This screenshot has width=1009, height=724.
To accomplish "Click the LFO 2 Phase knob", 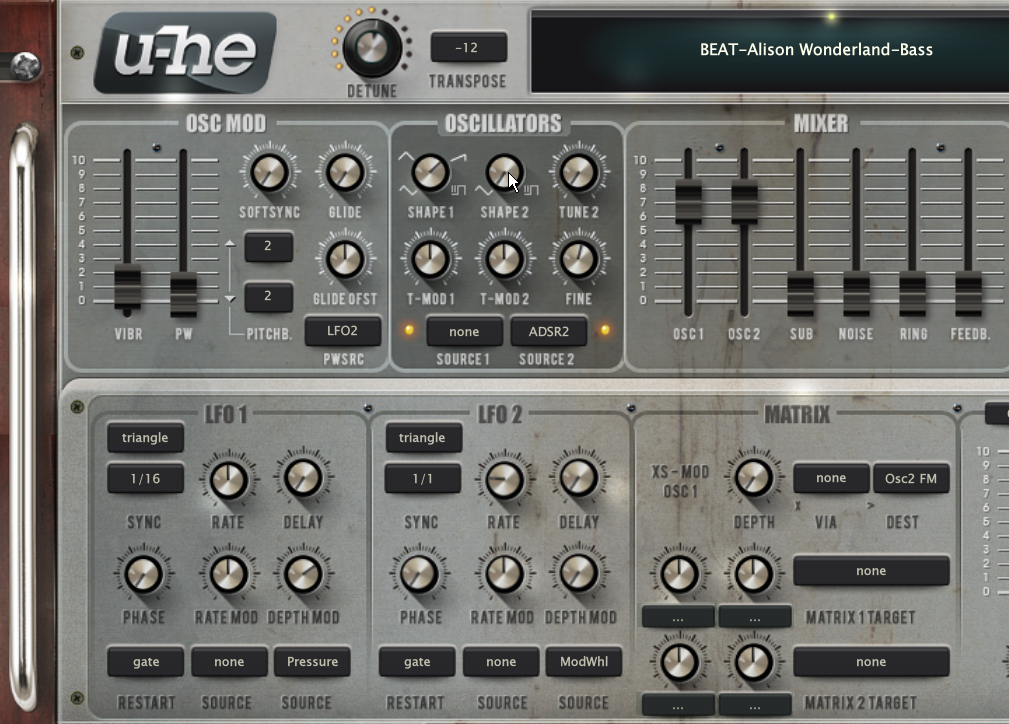I will (420, 574).
